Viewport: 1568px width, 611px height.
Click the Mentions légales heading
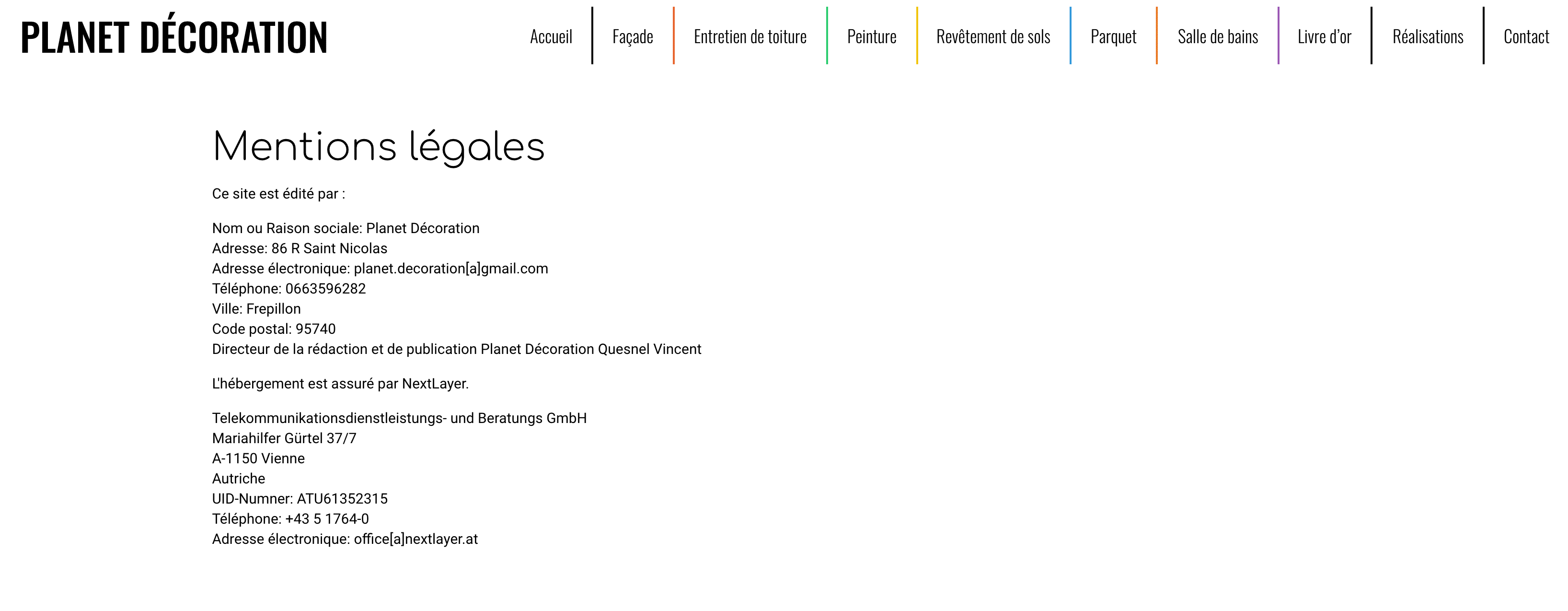[378, 147]
